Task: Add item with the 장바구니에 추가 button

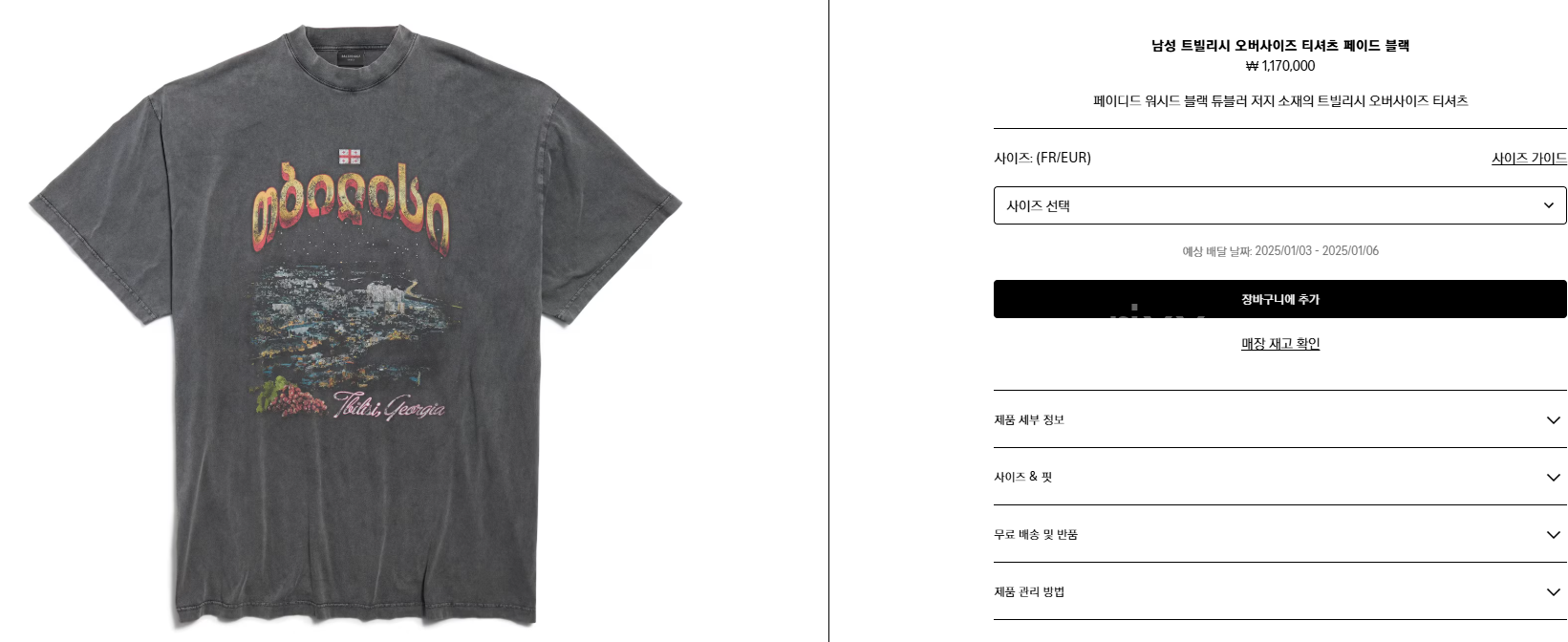Action: [1279, 299]
